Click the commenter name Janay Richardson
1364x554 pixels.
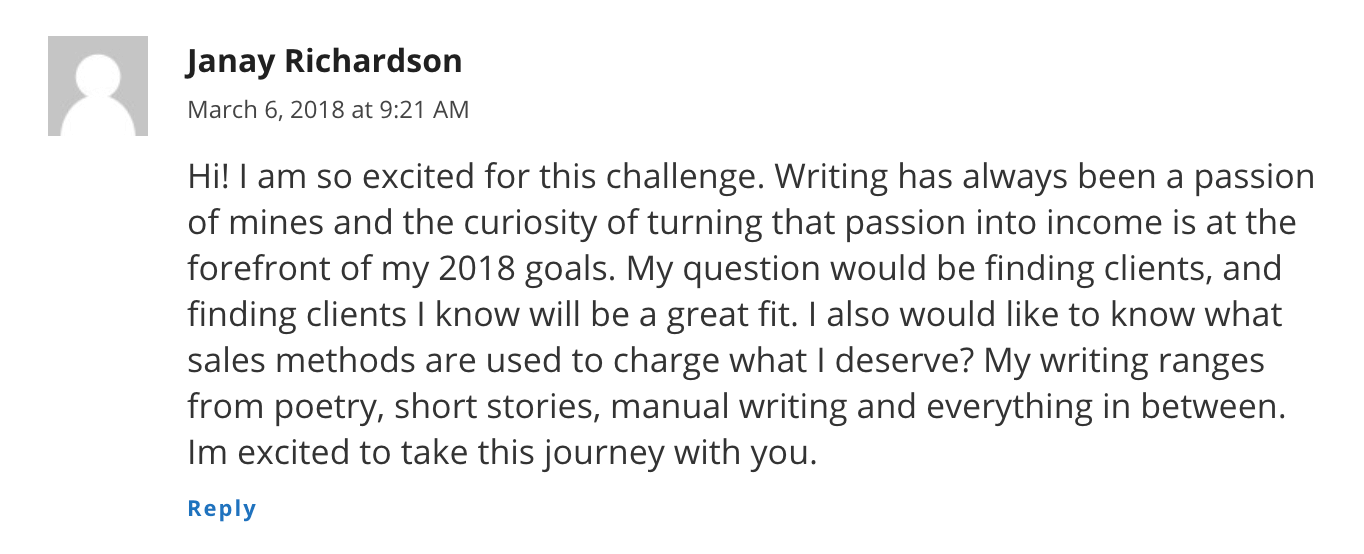(324, 61)
